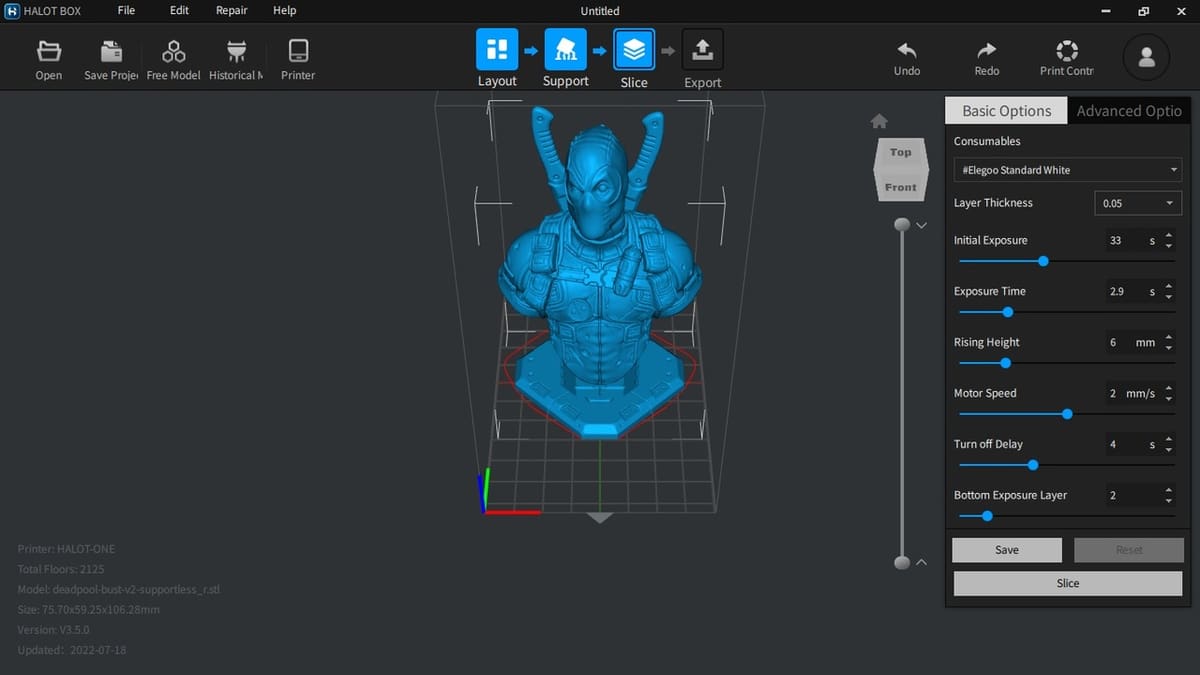Click the Reset button

(1129, 550)
